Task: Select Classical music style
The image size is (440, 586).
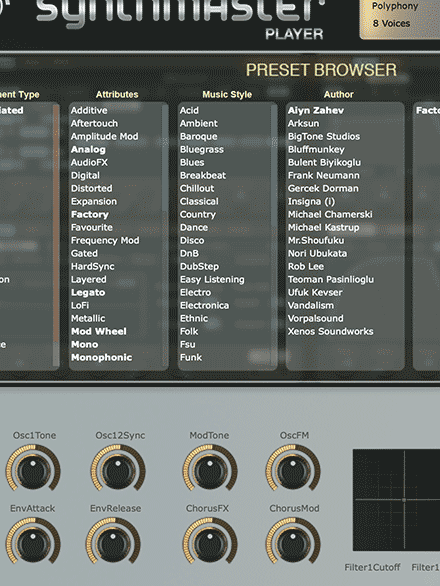Action: coord(199,201)
